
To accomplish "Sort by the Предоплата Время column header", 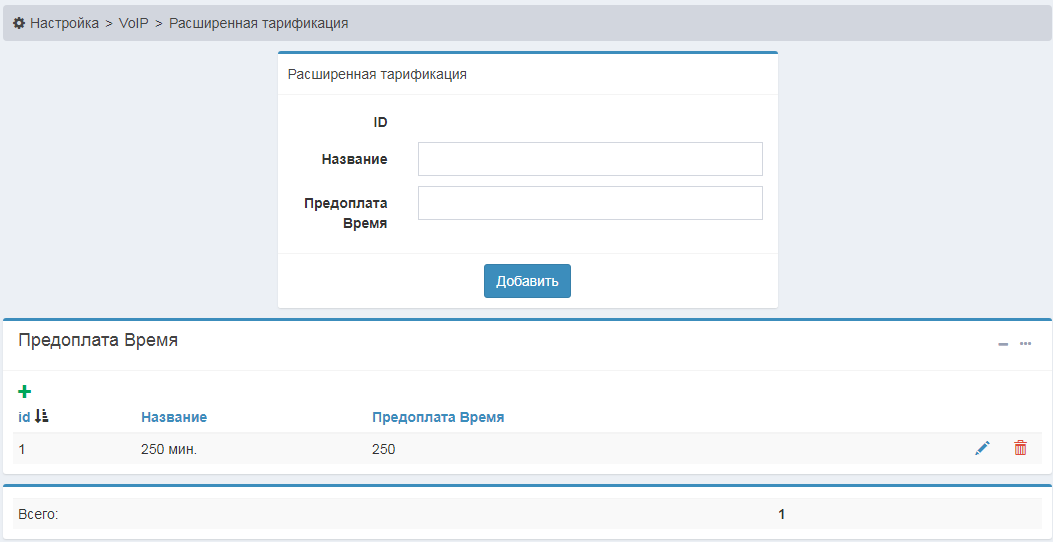I will [x=438, y=417].
